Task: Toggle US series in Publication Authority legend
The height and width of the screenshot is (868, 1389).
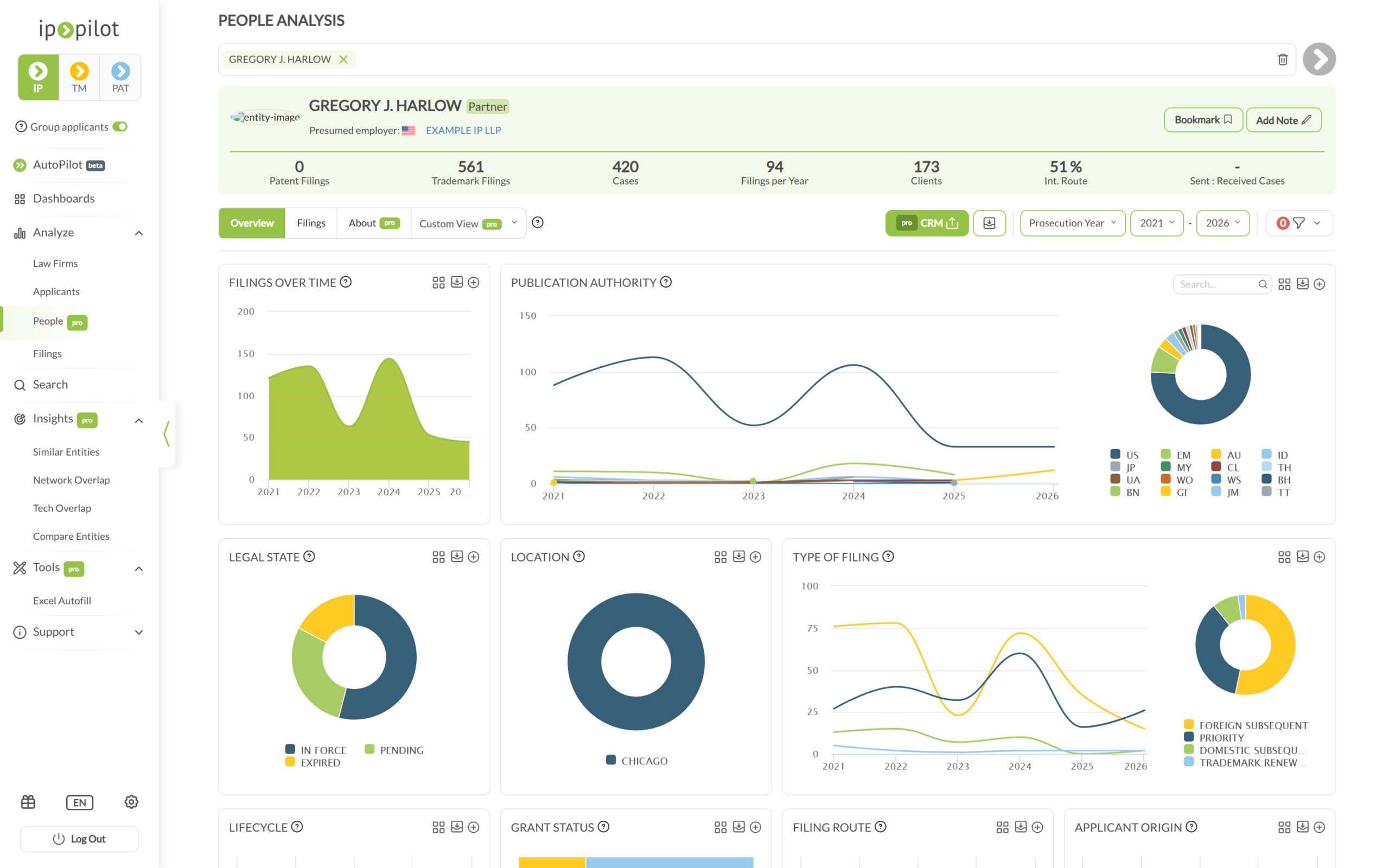Action: coord(1124,455)
